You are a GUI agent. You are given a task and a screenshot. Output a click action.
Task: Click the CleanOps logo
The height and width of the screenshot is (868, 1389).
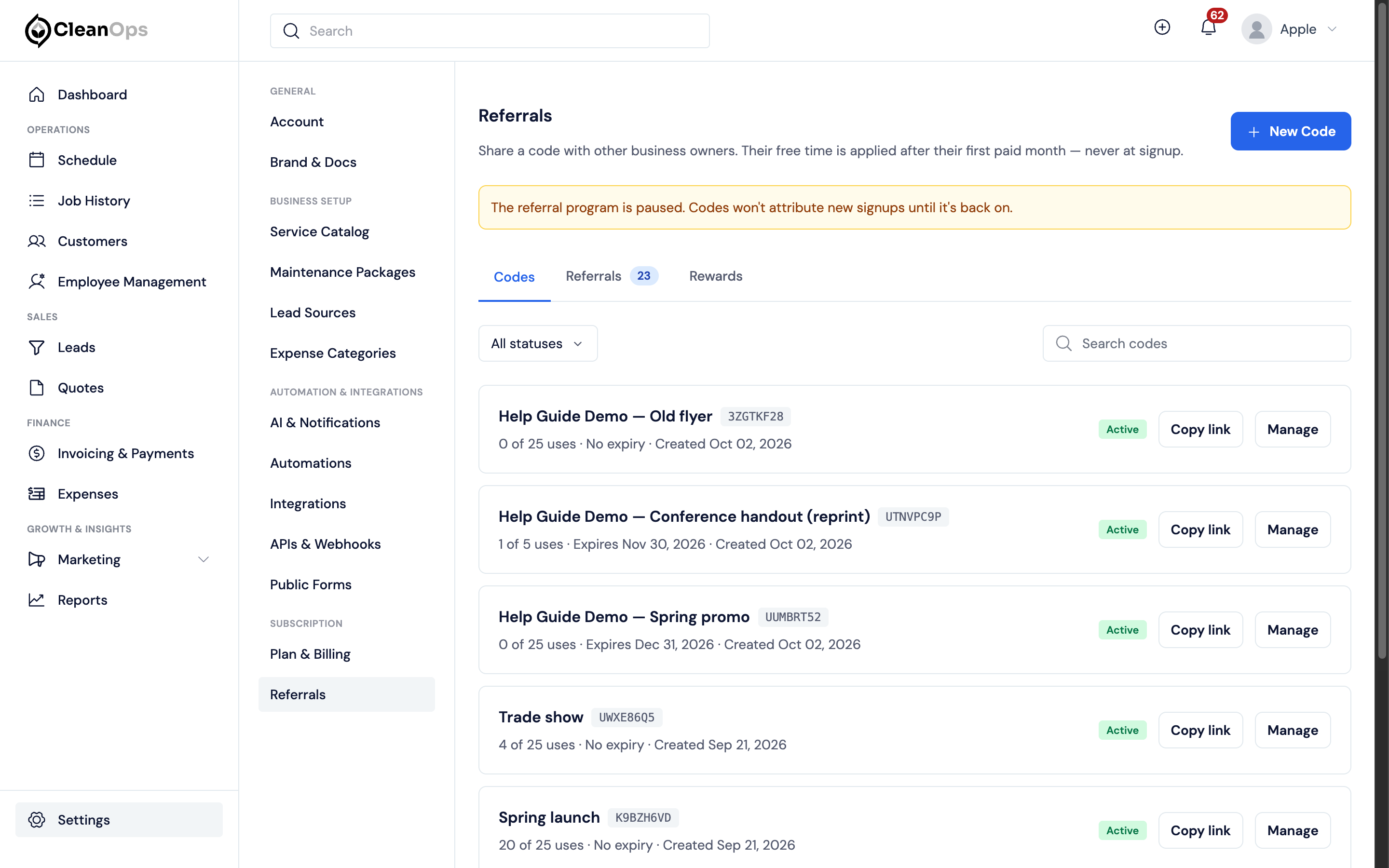pyautogui.click(x=86, y=30)
